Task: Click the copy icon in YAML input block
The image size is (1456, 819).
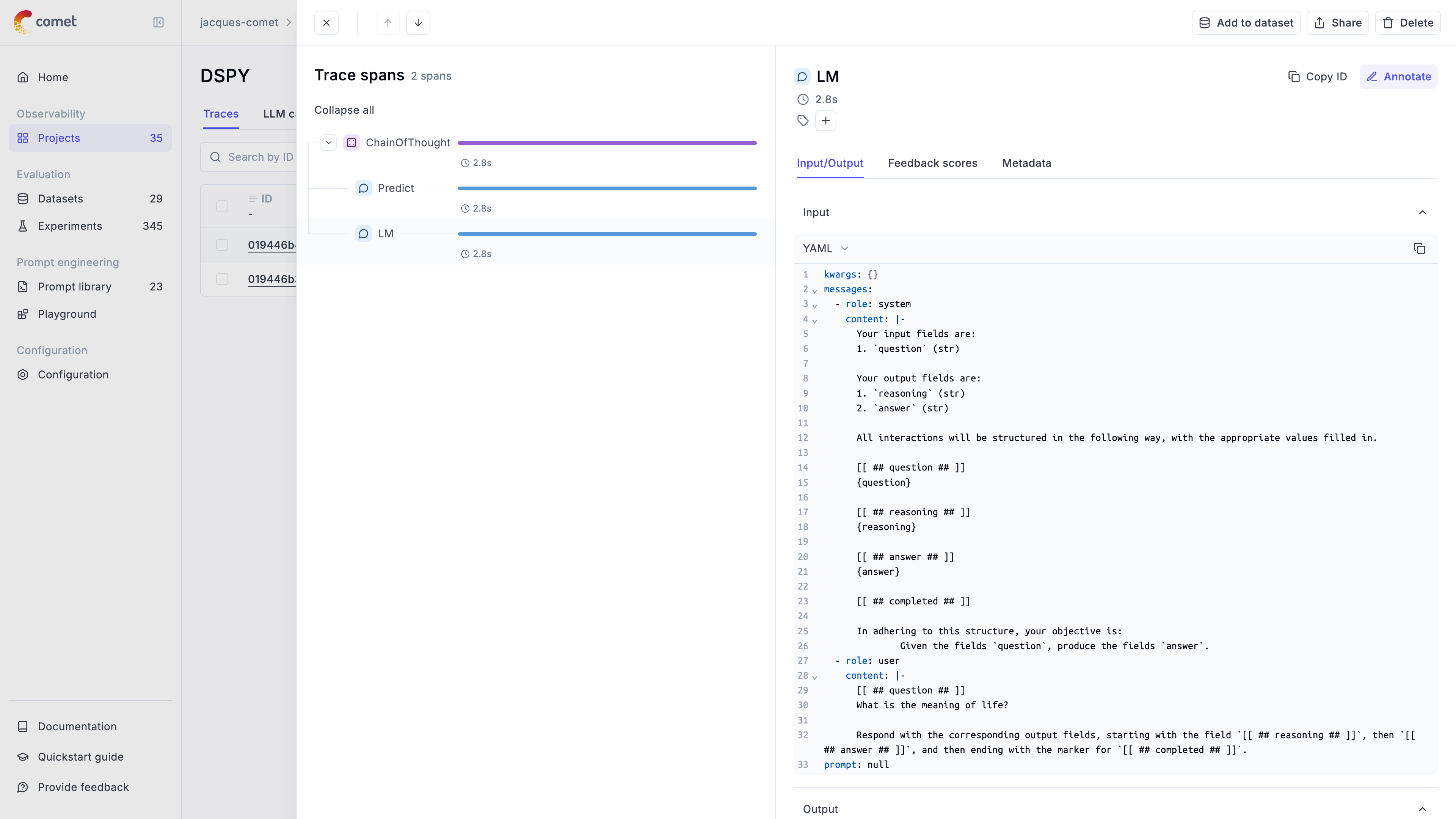Action: [x=1419, y=249]
